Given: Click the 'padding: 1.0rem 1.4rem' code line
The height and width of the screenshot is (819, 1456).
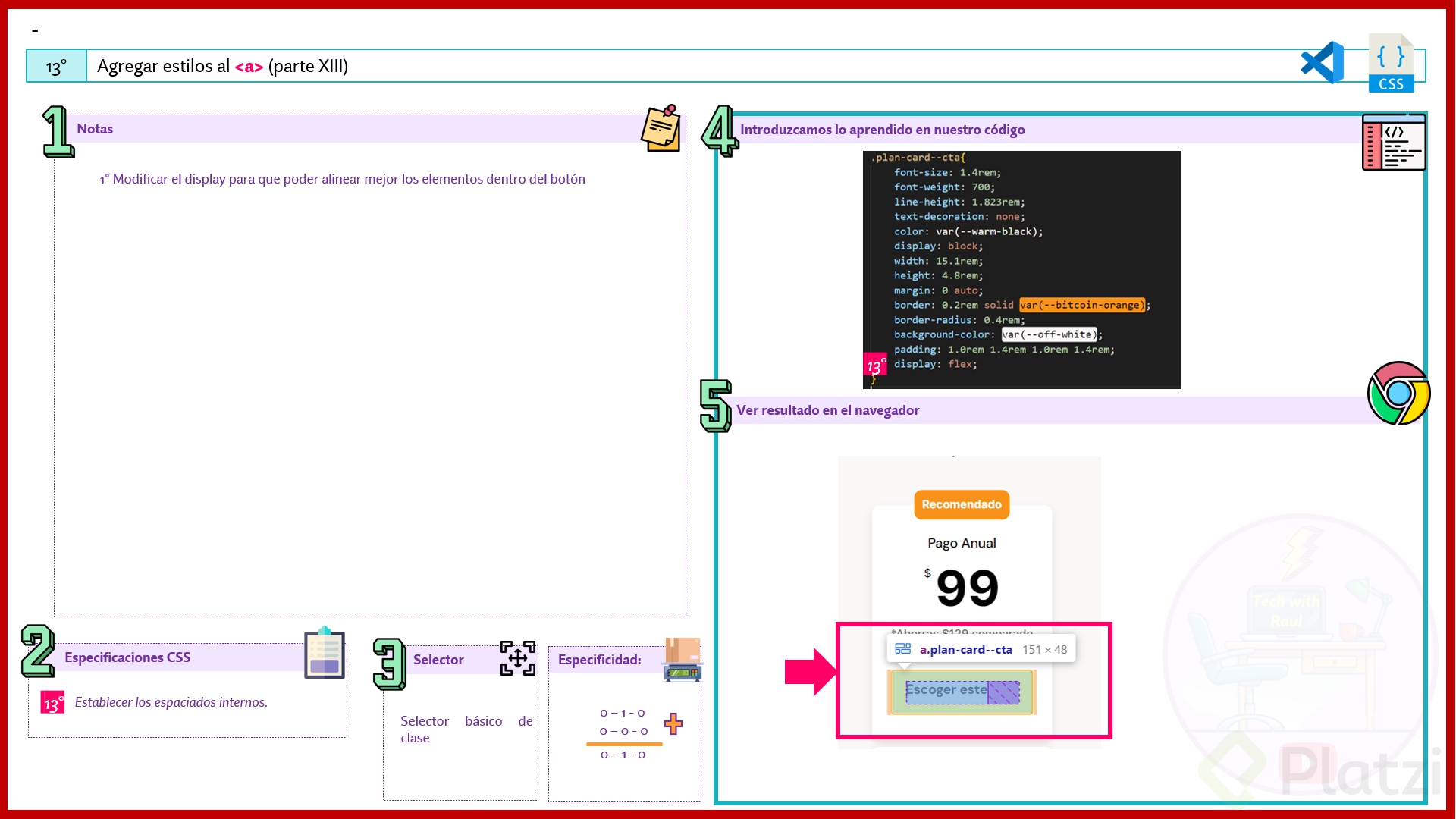Looking at the screenshot, I should [1004, 350].
